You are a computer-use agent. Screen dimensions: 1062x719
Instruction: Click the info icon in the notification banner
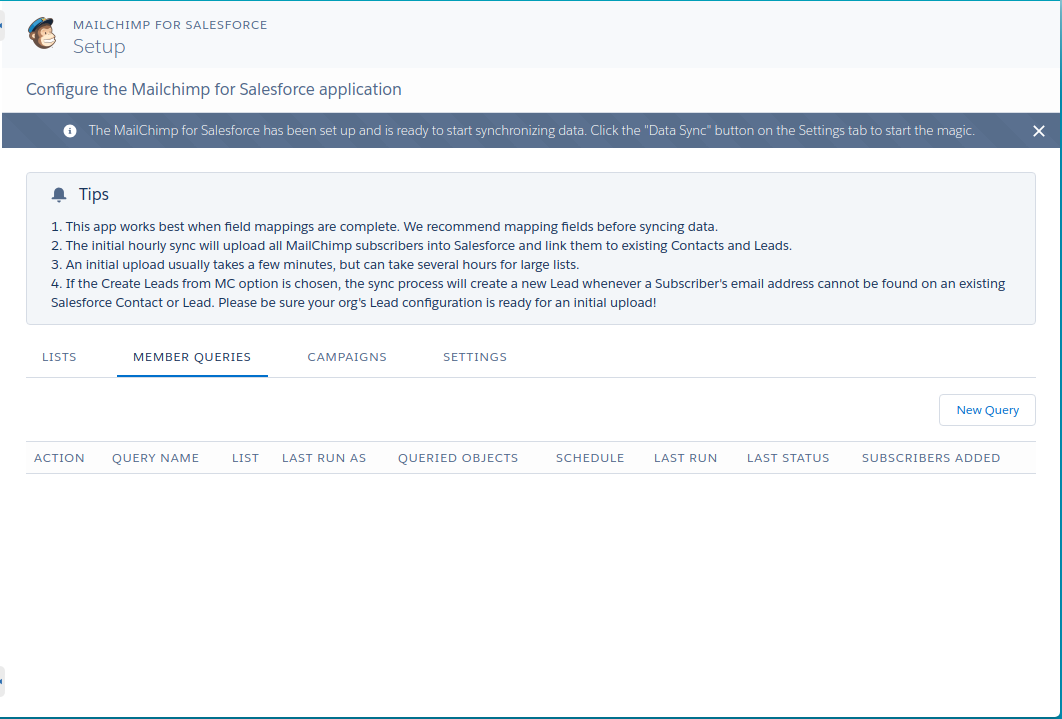[70, 131]
